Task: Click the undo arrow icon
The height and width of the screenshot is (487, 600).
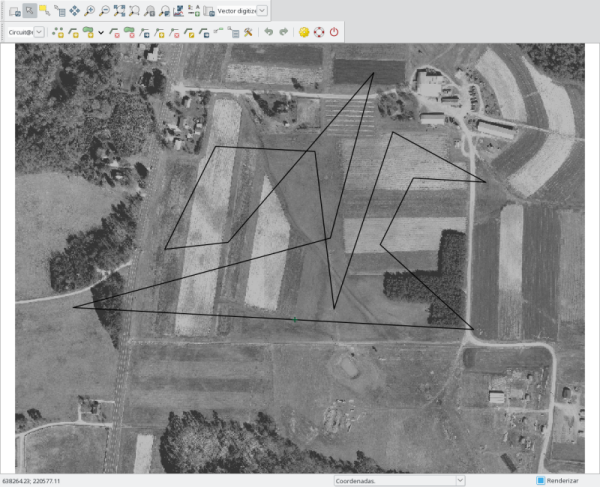Action: pyautogui.click(x=268, y=32)
